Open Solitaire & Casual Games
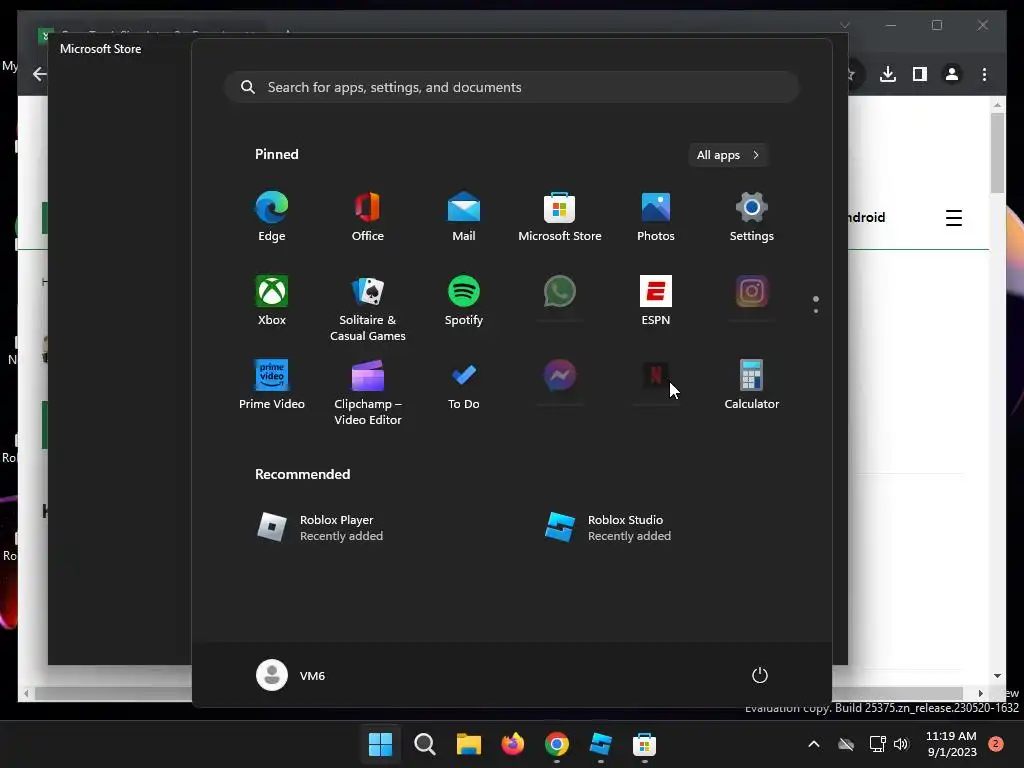The width and height of the screenshot is (1024, 768). pos(368,308)
